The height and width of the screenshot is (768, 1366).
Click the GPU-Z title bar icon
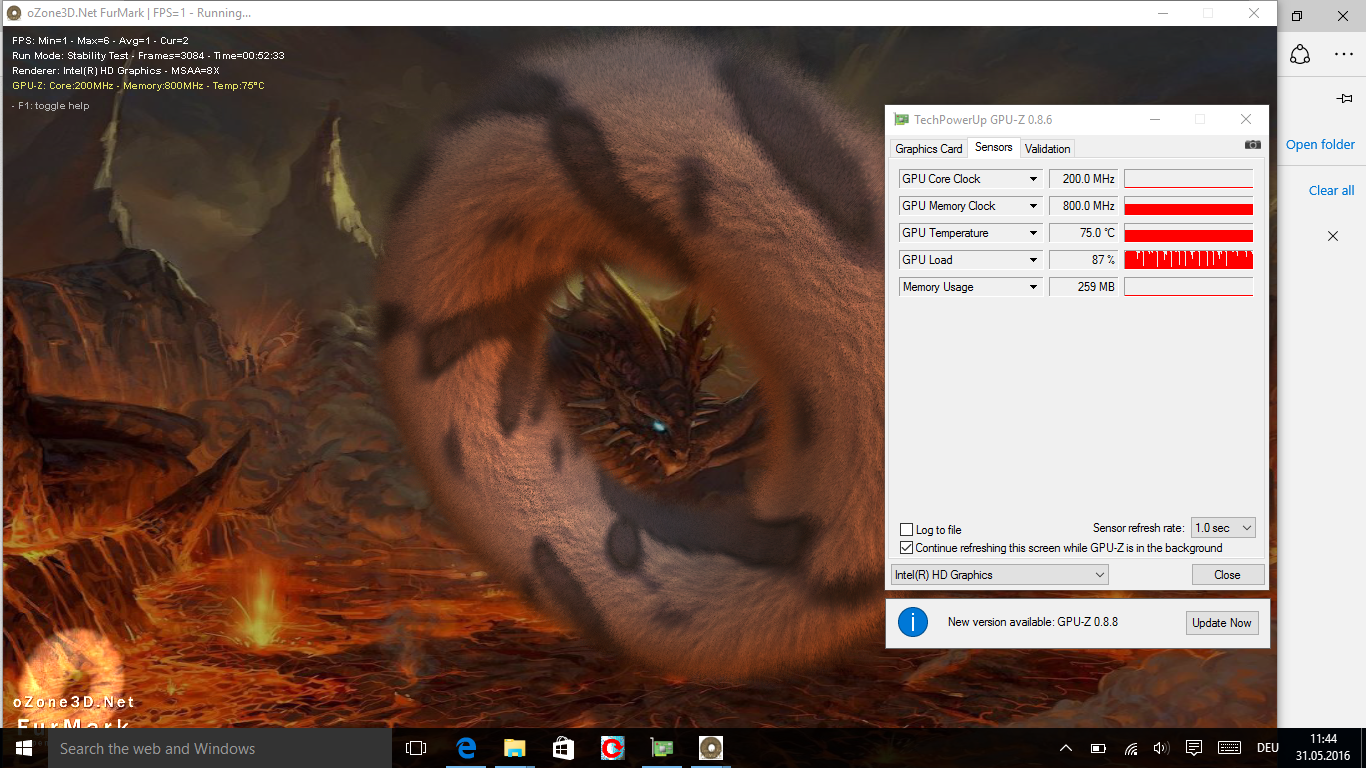pyautogui.click(x=901, y=119)
